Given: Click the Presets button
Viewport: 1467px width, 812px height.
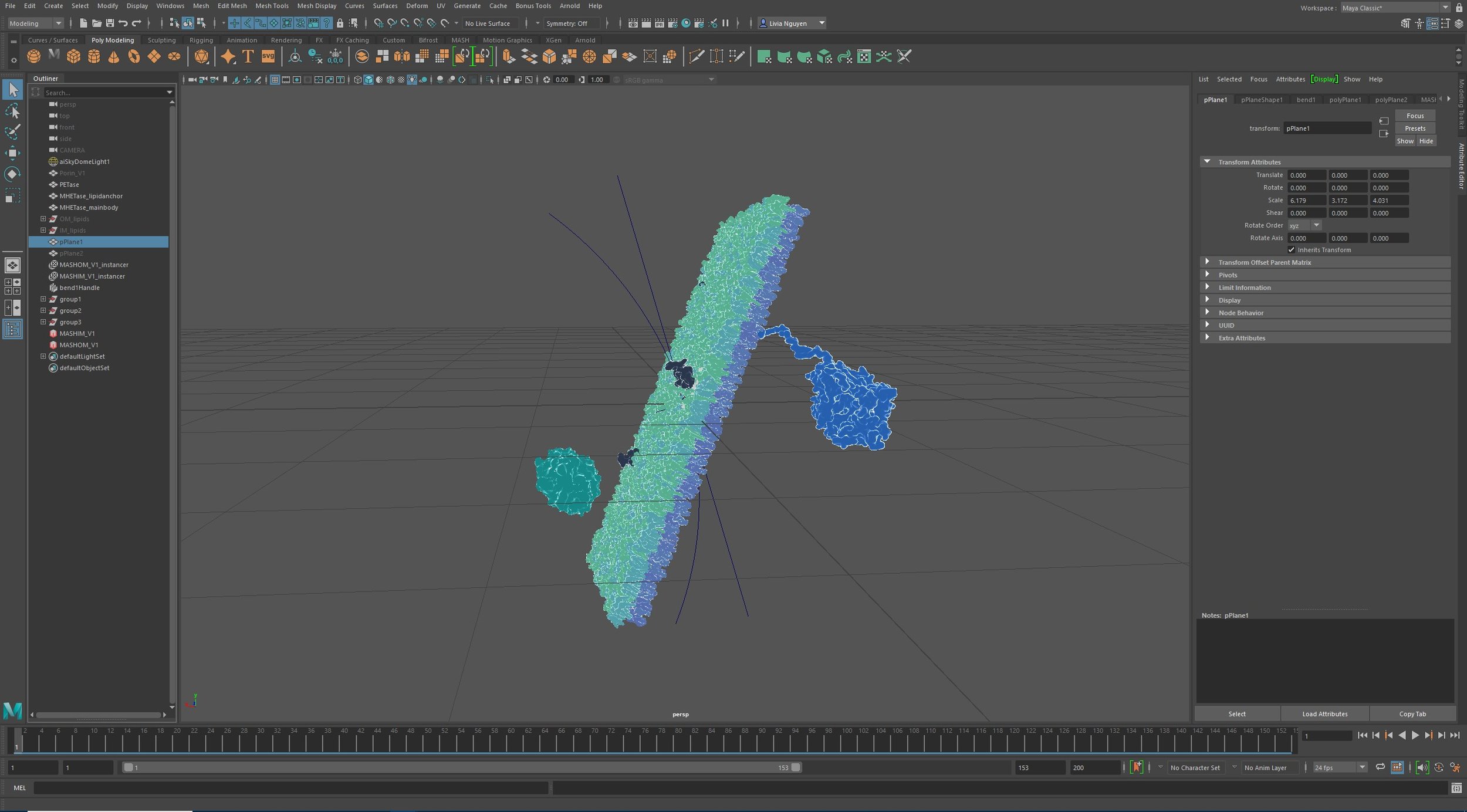Looking at the screenshot, I should (x=1414, y=128).
